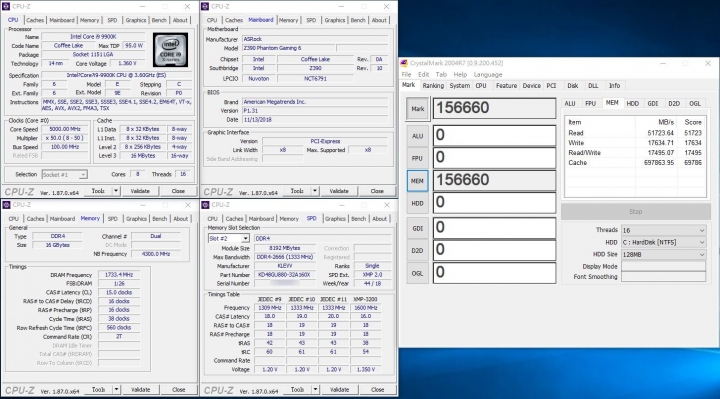Open the File menu in CrystalMark
The image size is (720, 399).
pyautogui.click(x=406, y=74)
